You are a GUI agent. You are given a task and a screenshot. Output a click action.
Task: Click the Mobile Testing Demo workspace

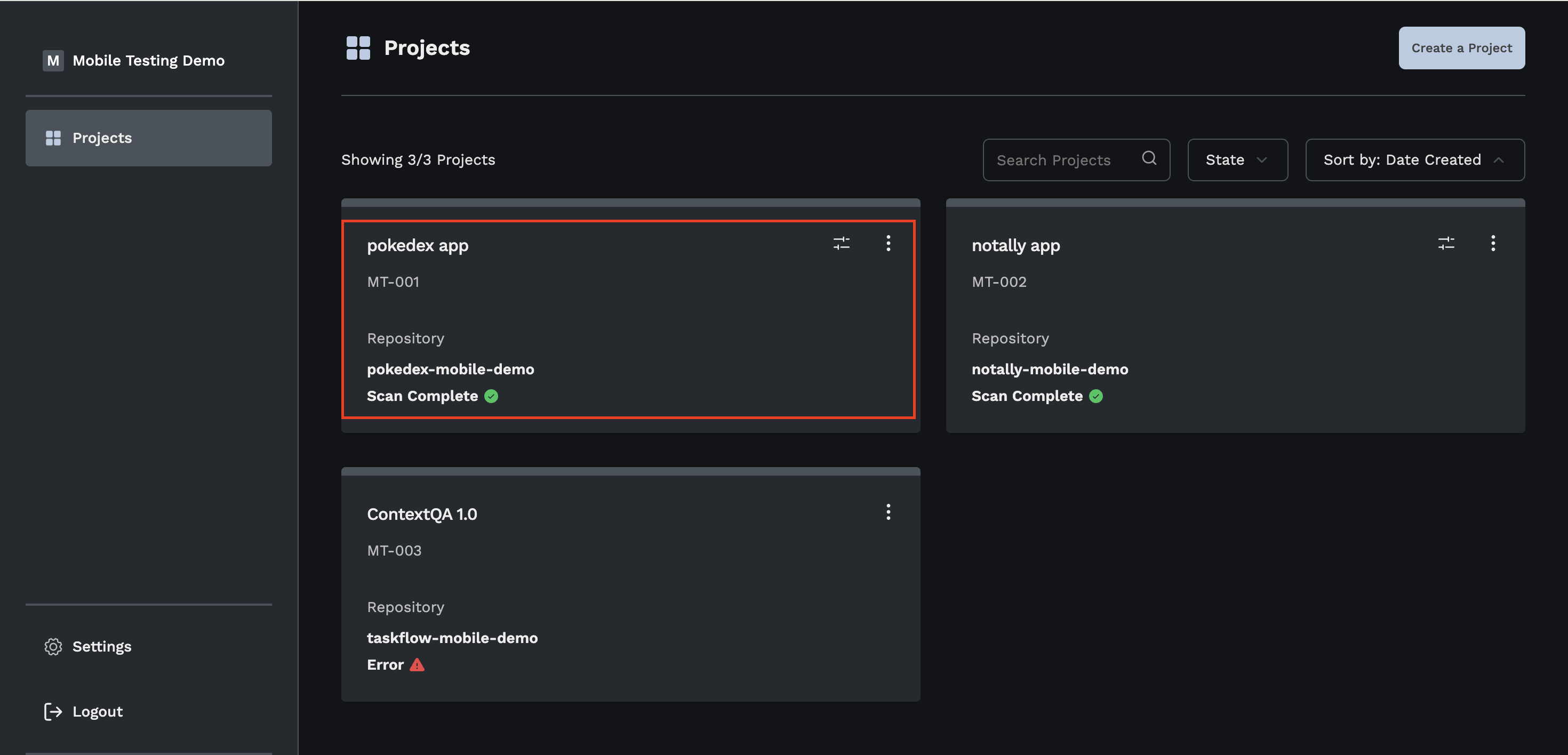(x=134, y=60)
